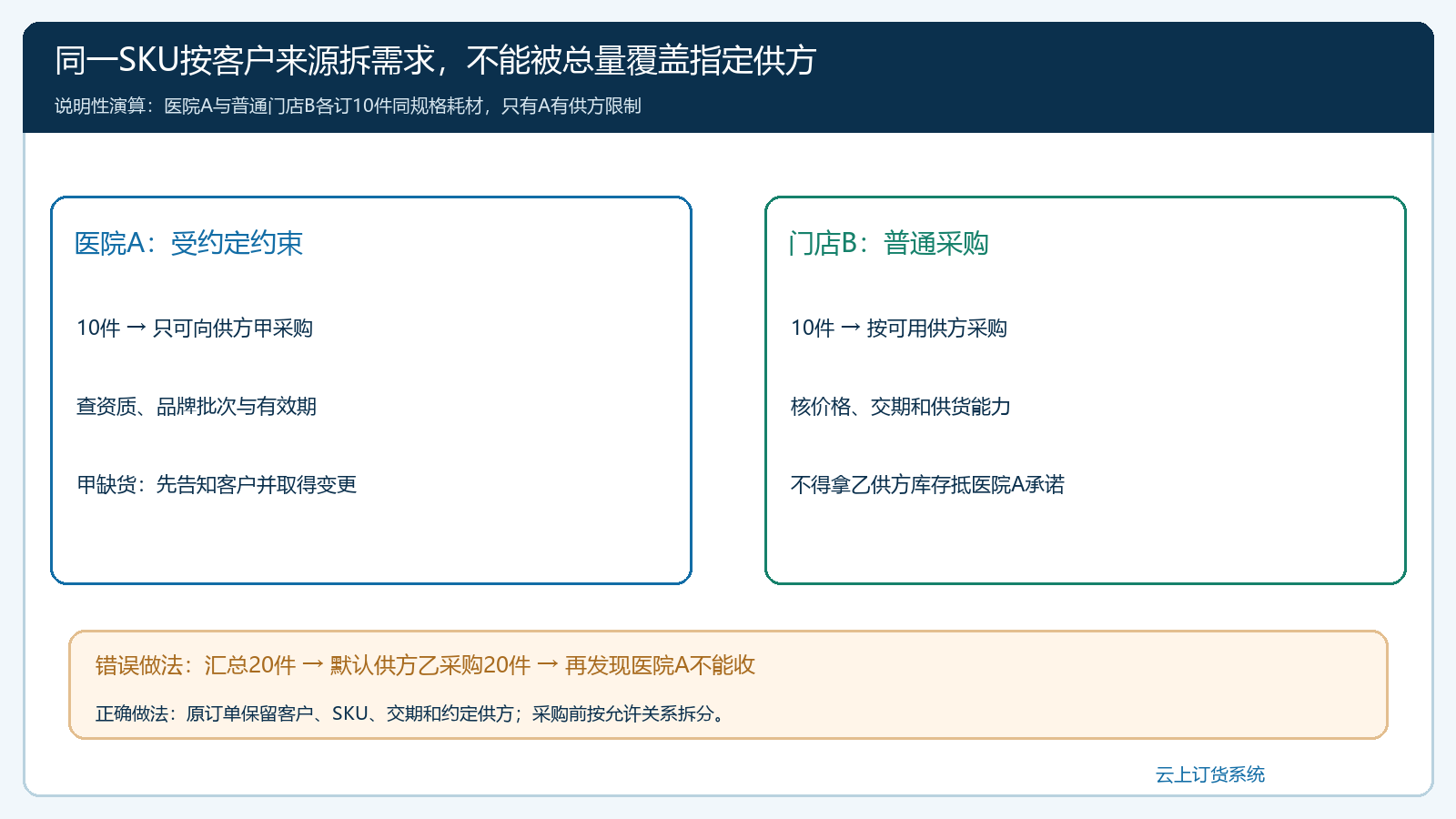The height and width of the screenshot is (819, 1456).
Task: Click the warning line starting with 错误做法
Action: 425,665
